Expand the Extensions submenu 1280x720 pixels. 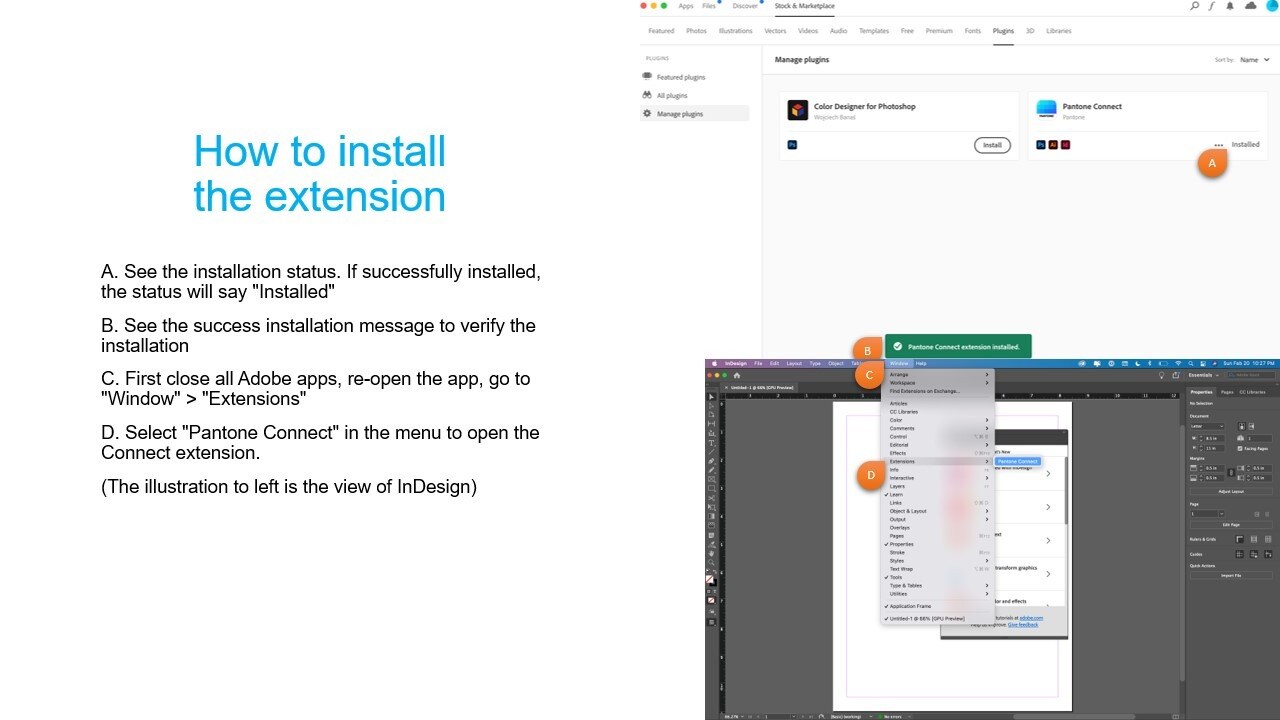936,461
